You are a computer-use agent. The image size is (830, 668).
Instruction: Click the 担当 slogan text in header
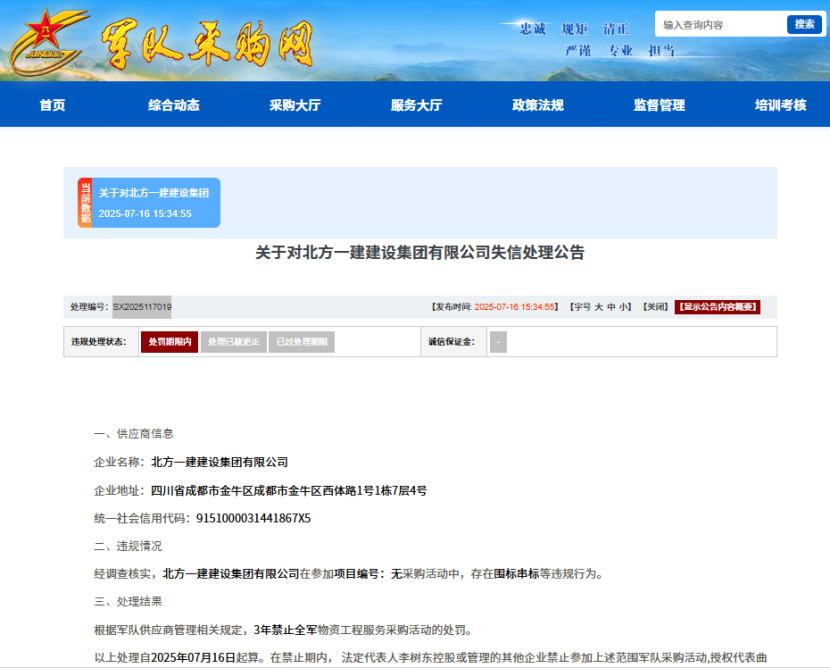click(662, 50)
